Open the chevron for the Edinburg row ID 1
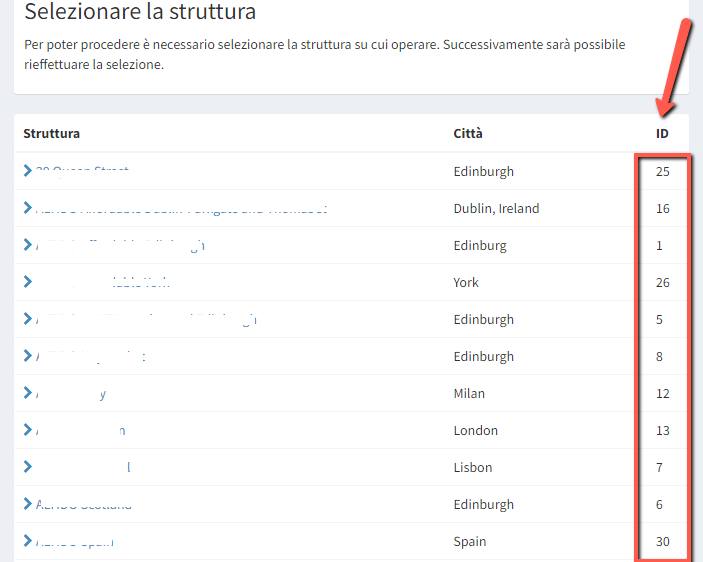The height and width of the screenshot is (562, 703). pyautogui.click(x=28, y=245)
